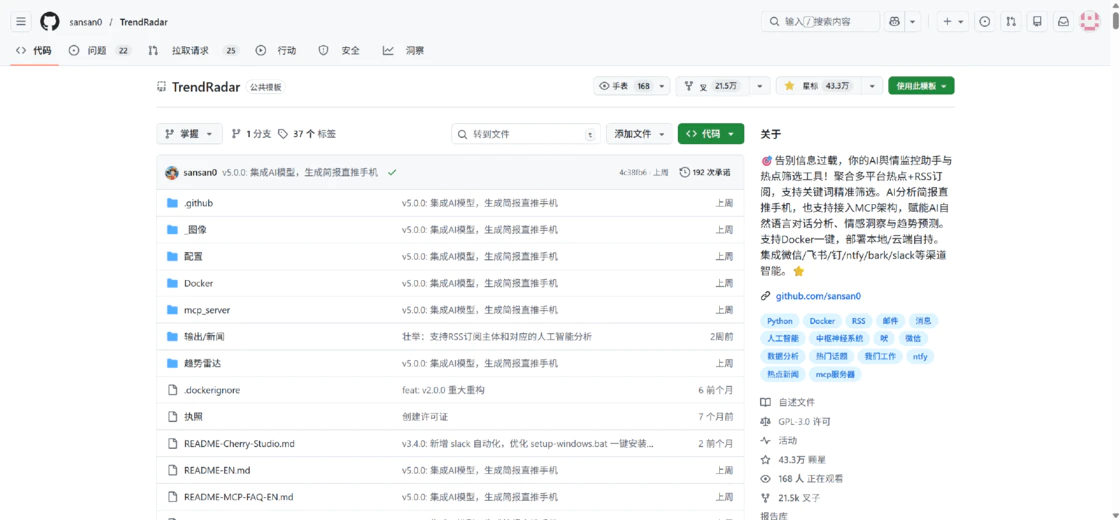Screen dimensions: 1120x520
Task: Click the README-EN.md file icon
Action: 171,470
